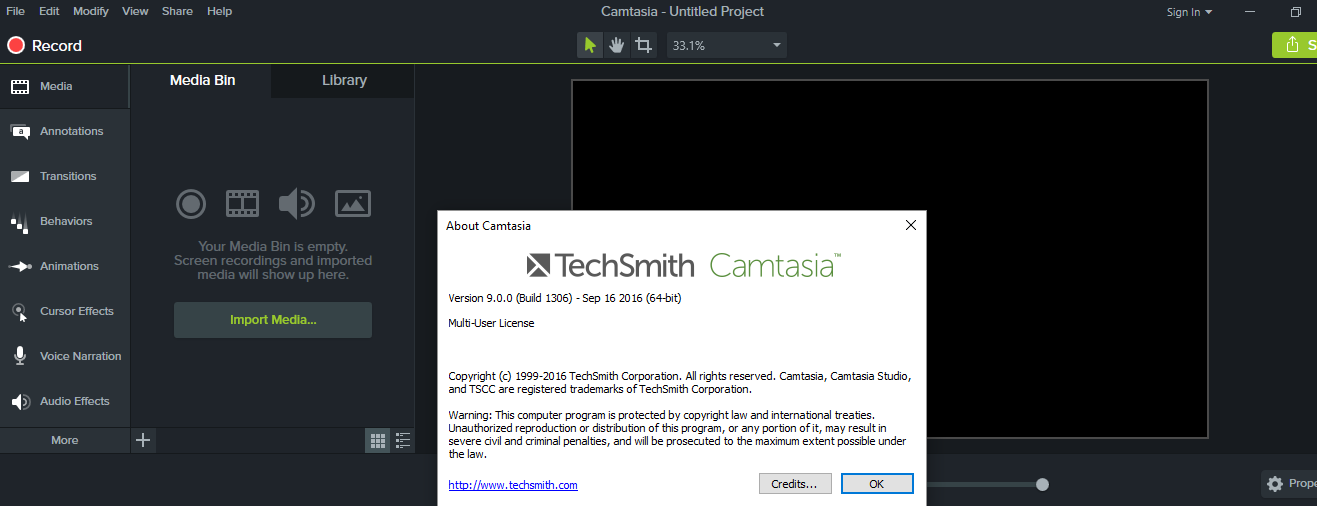Click the green Share export button
The width and height of the screenshot is (1317, 506).
(x=1294, y=45)
